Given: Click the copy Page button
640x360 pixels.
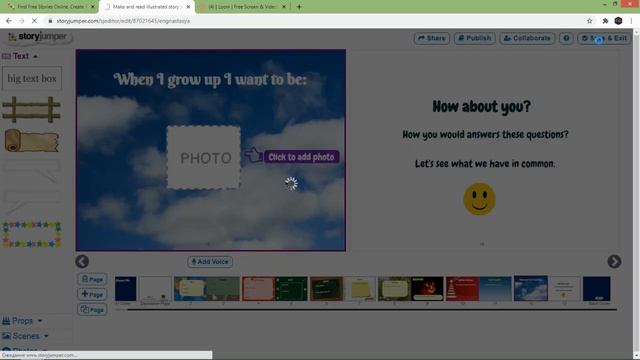Looking at the screenshot, I should click(92, 309).
